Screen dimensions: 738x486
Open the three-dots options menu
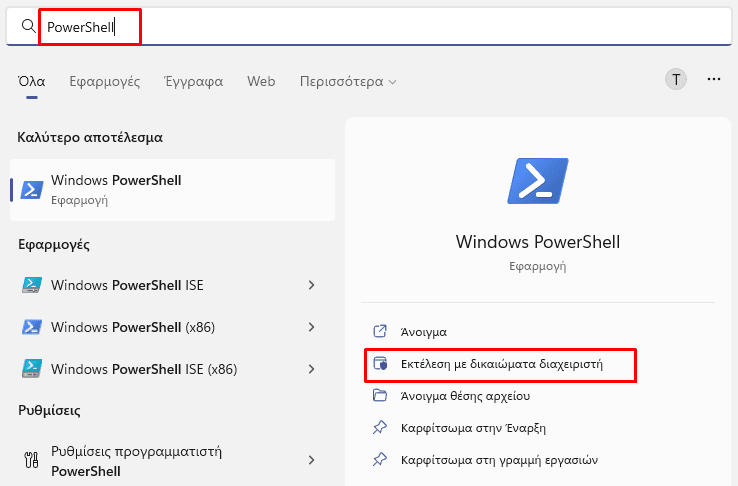714,79
